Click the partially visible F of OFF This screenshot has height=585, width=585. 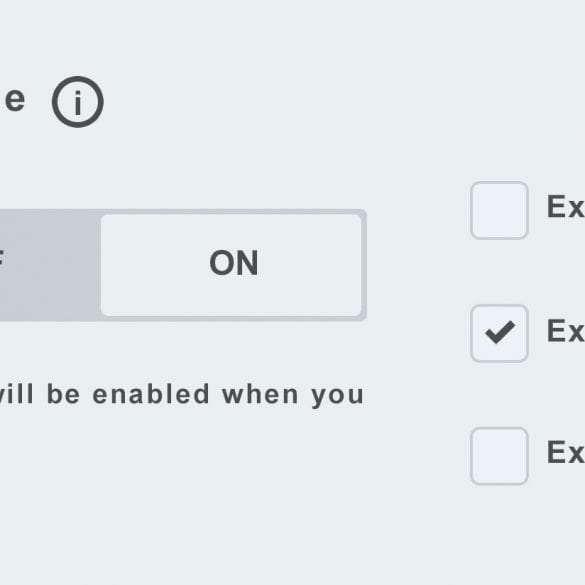[x=1, y=258]
